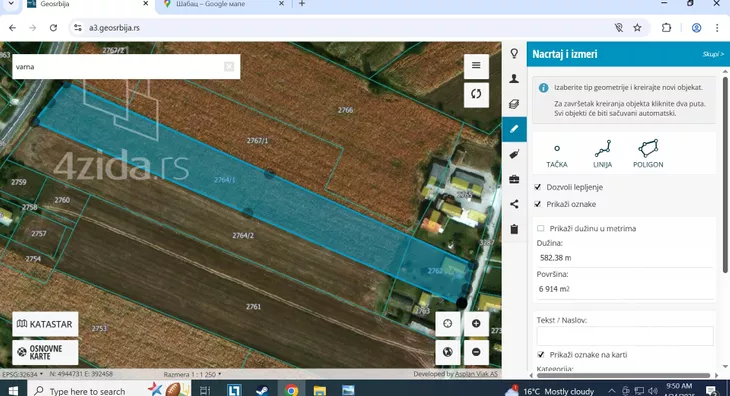Bookmark this page with the star icon
This screenshot has height=396, width=730.
637,28
